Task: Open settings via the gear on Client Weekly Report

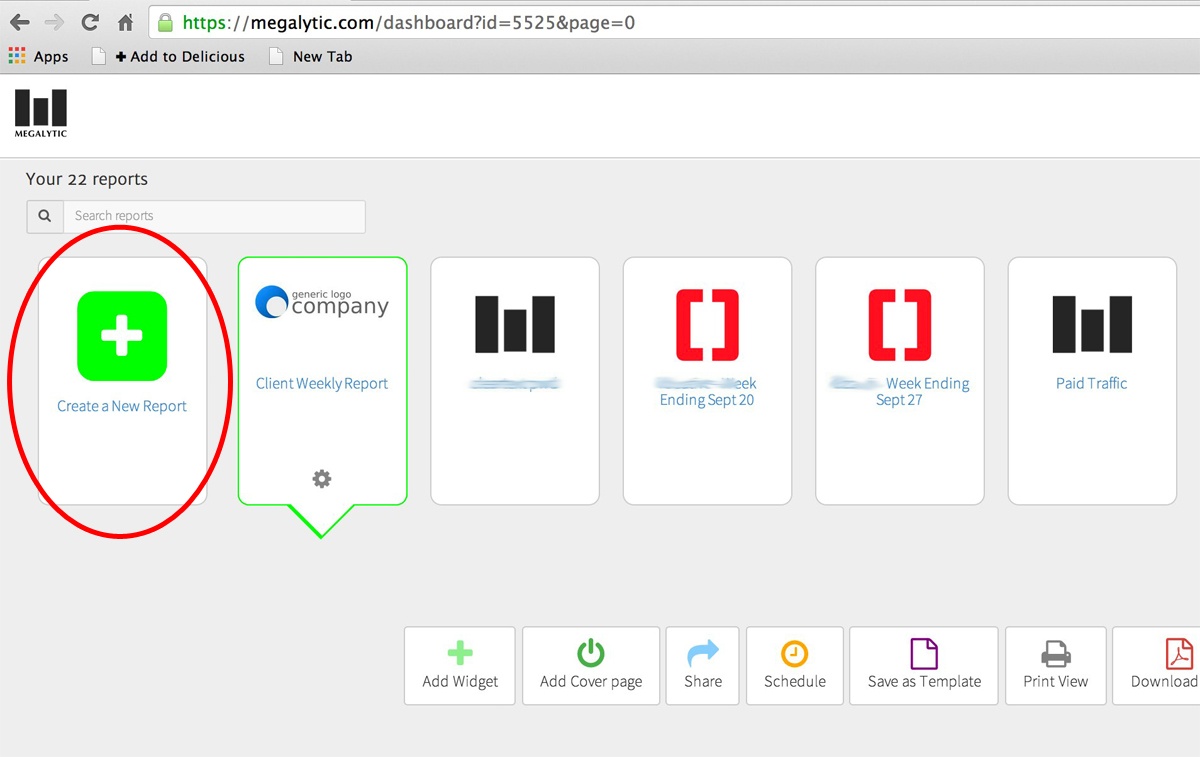Action: [x=321, y=479]
